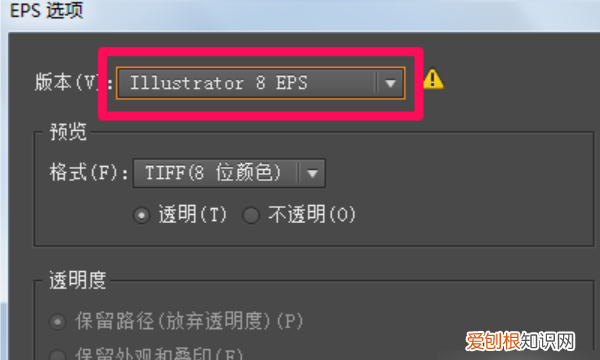Image resolution: width=600 pixels, height=360 pixels.
Task: Click the TIFF(8 位颜色) format box
Action: tap(229, 173)
